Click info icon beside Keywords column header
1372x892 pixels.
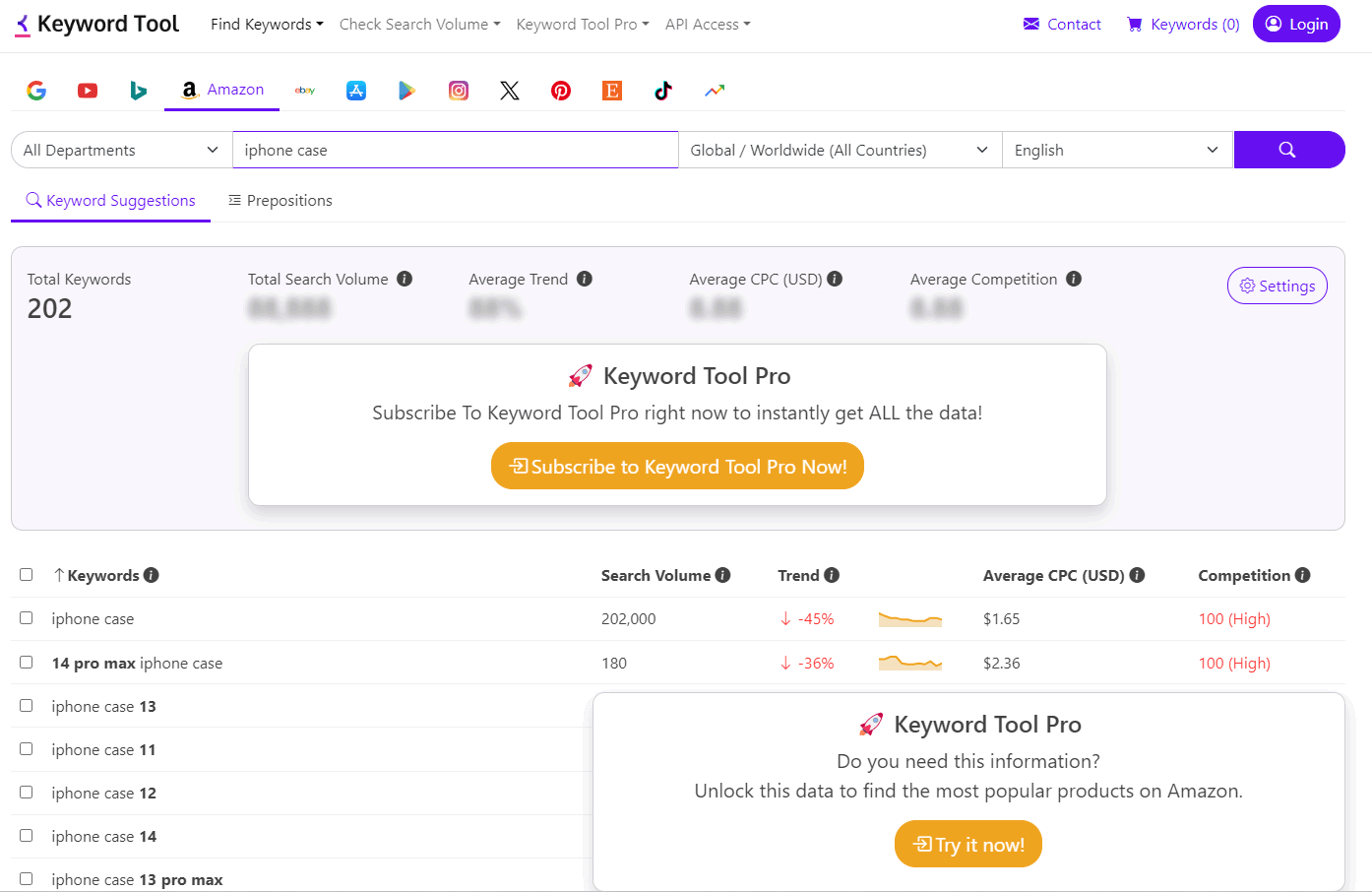coord(151,575)
